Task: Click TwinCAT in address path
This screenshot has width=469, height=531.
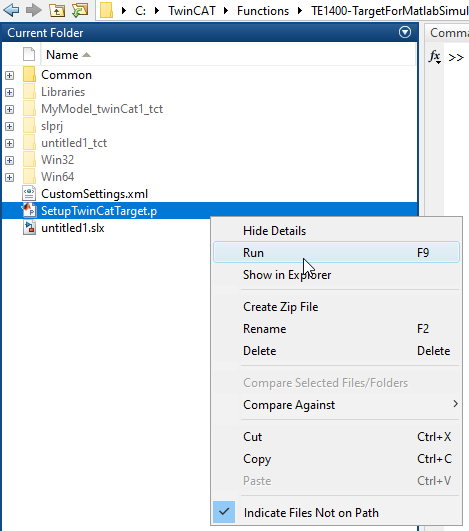Action: click(192, 11)
